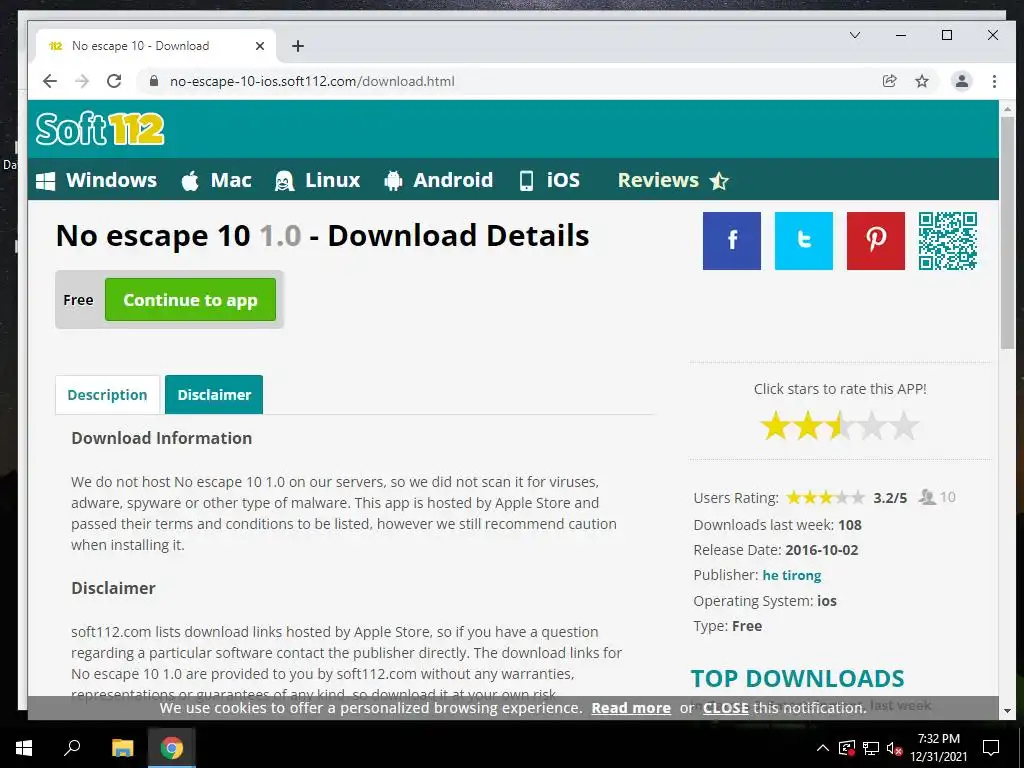Click the green Continue to app button
The image size is (1024, 768).
tap(190, 300)
